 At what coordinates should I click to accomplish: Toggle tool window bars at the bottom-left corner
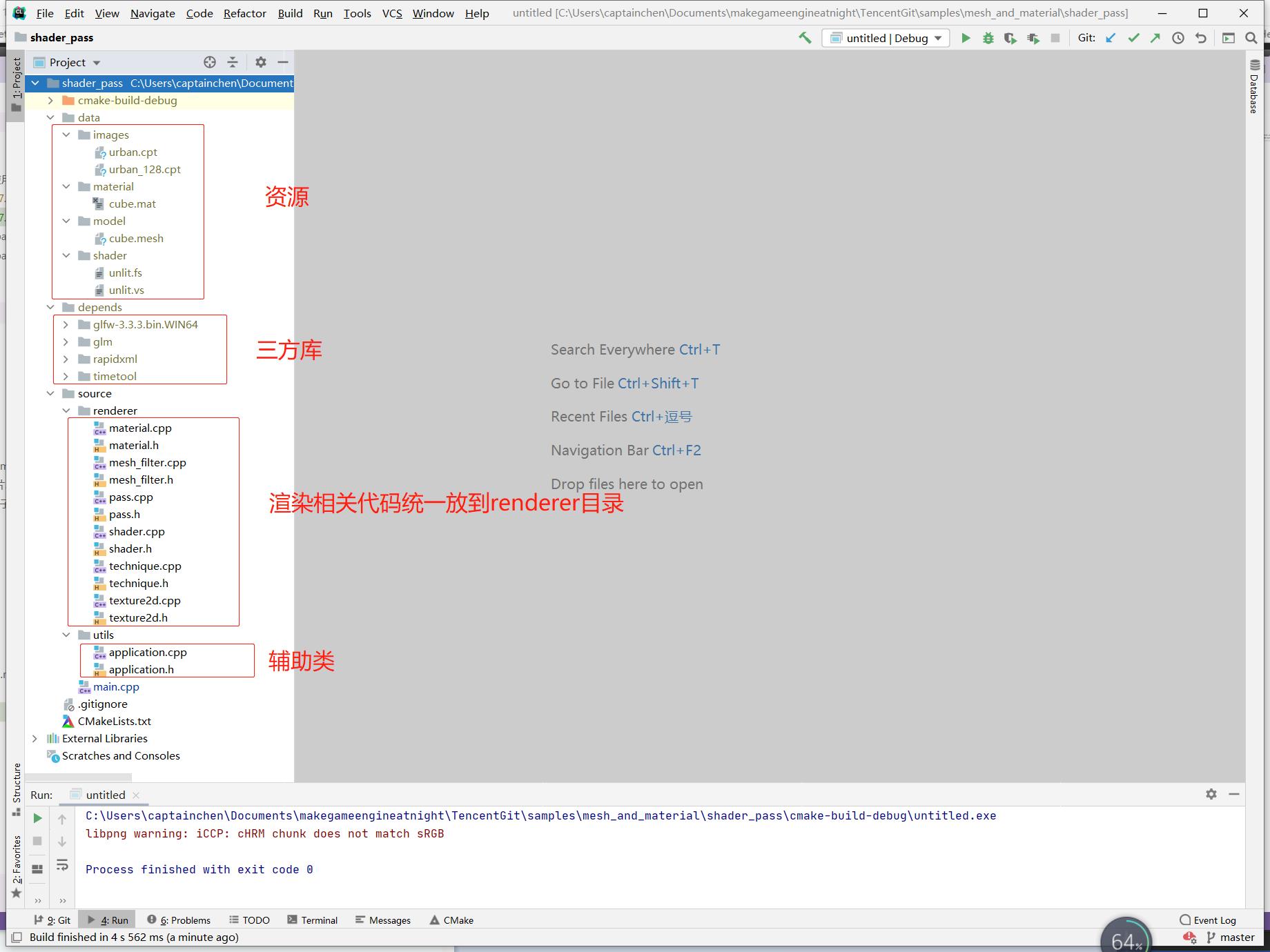click(17, 938)
